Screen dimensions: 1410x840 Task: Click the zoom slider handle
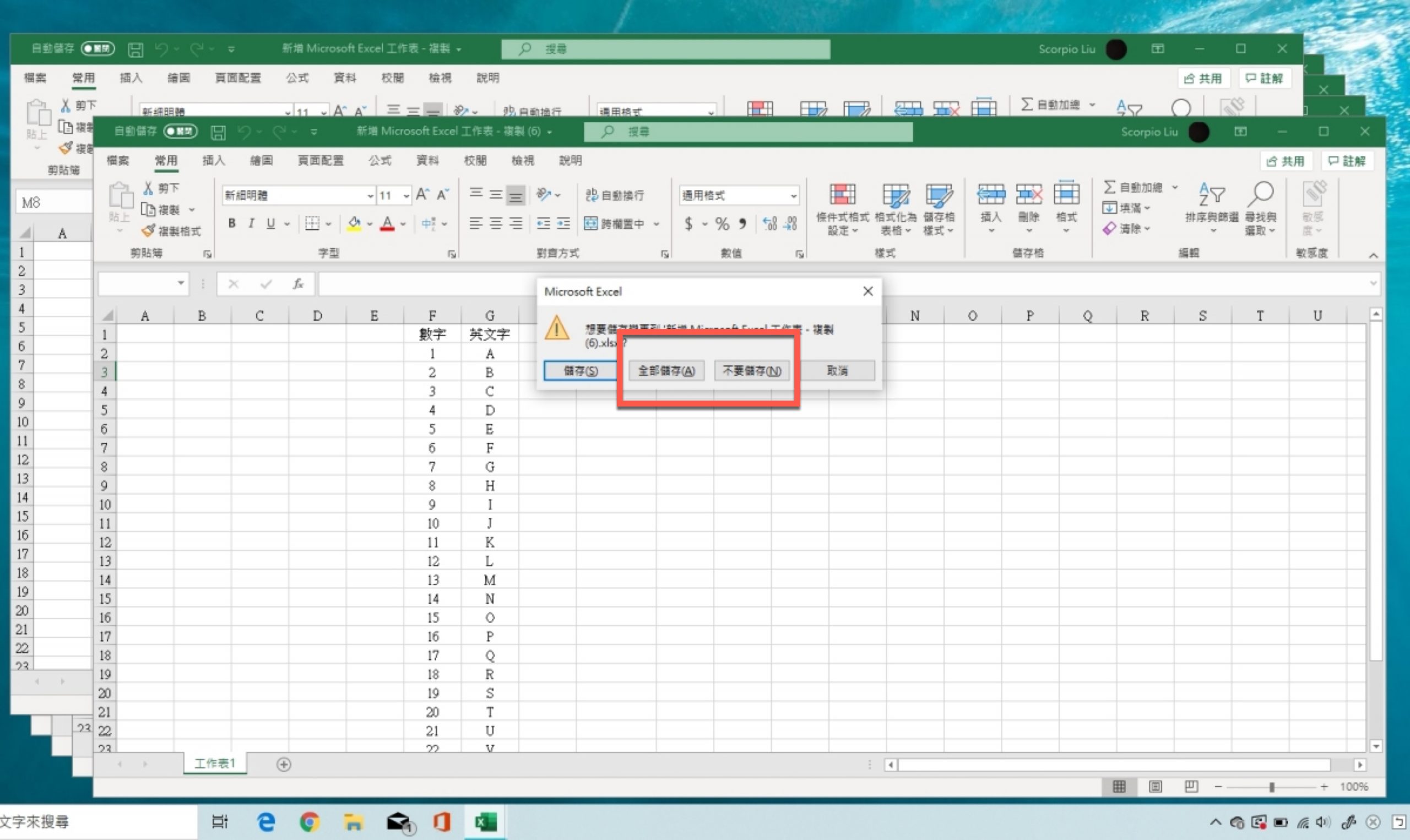click(x=1272, y=787)
